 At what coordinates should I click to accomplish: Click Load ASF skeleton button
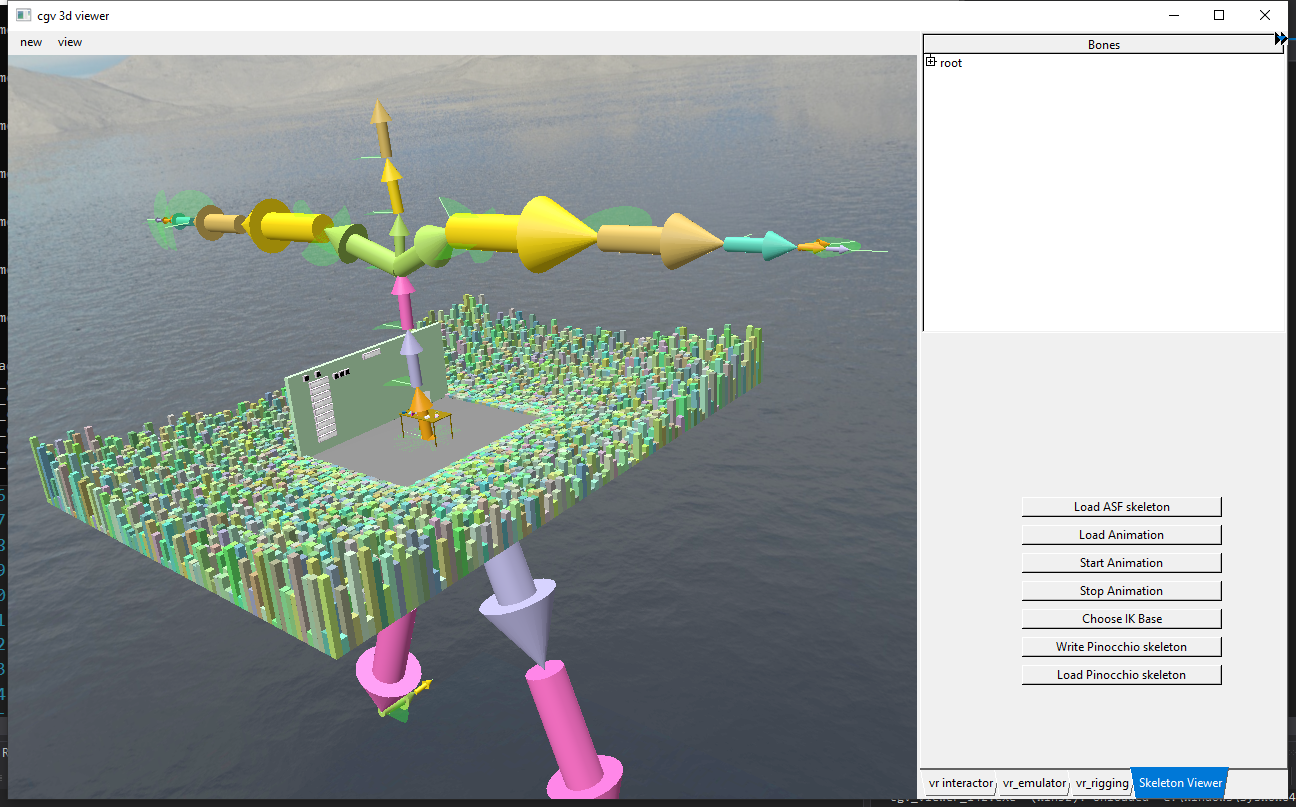click(x=1122, y=507)
